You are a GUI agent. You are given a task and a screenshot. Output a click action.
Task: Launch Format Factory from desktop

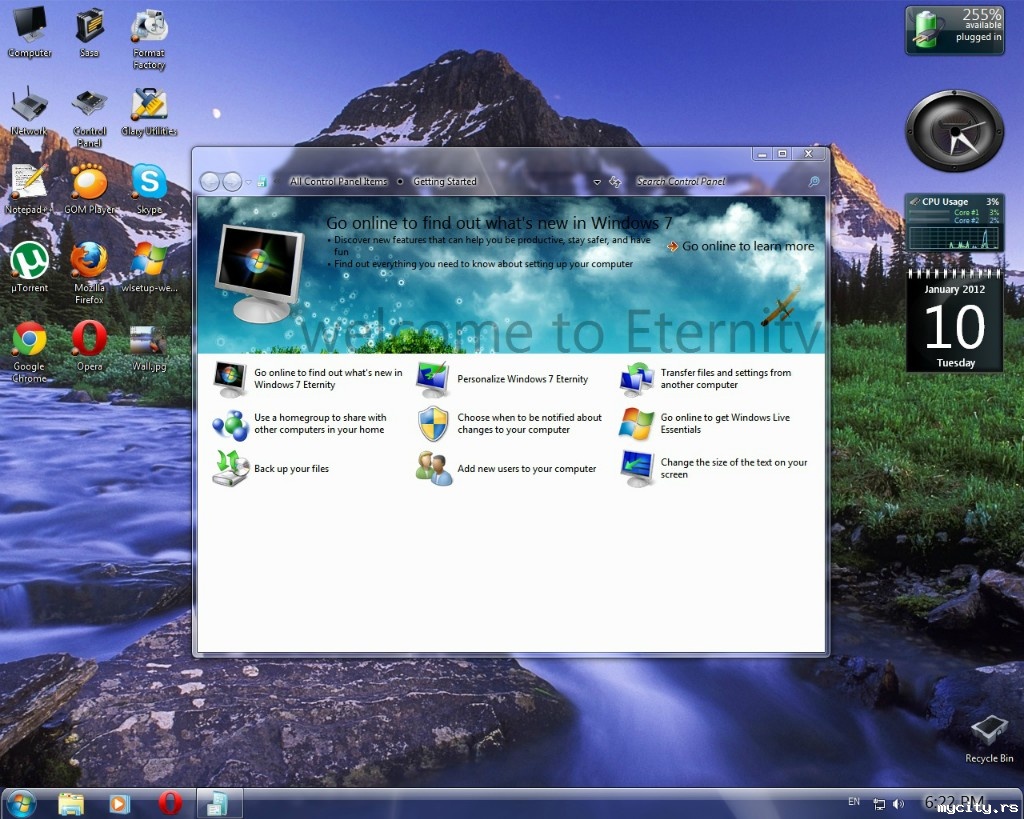(x=149, y=37)
